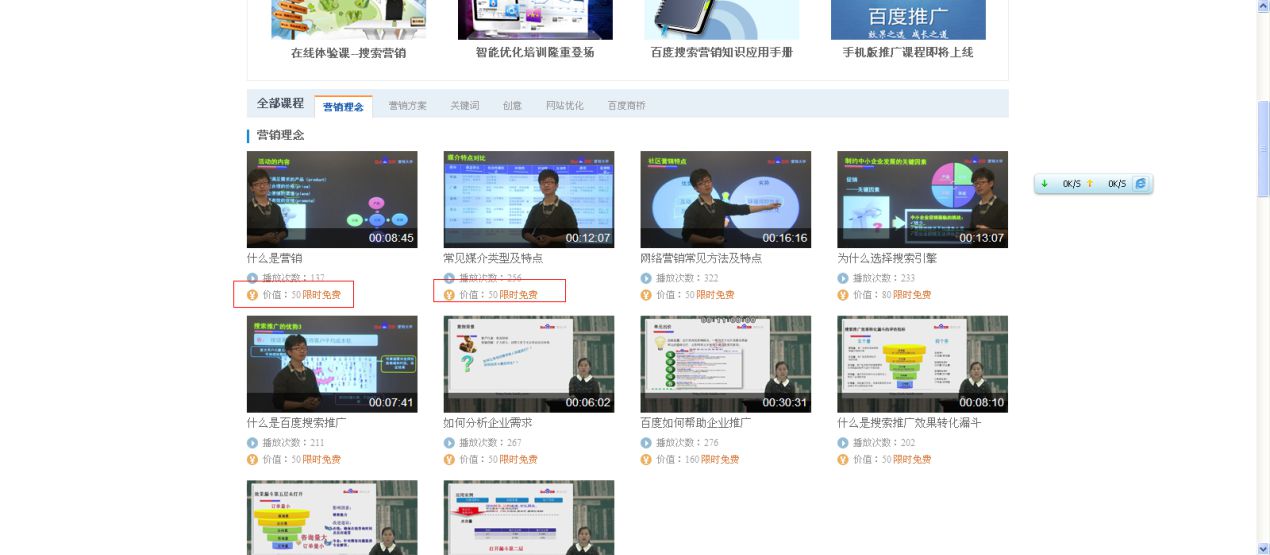Click yellow upload arrow on speed widget
The height and width of the screenshot is (555, 1270).
pyautogui.click(x=1090, y=184)
